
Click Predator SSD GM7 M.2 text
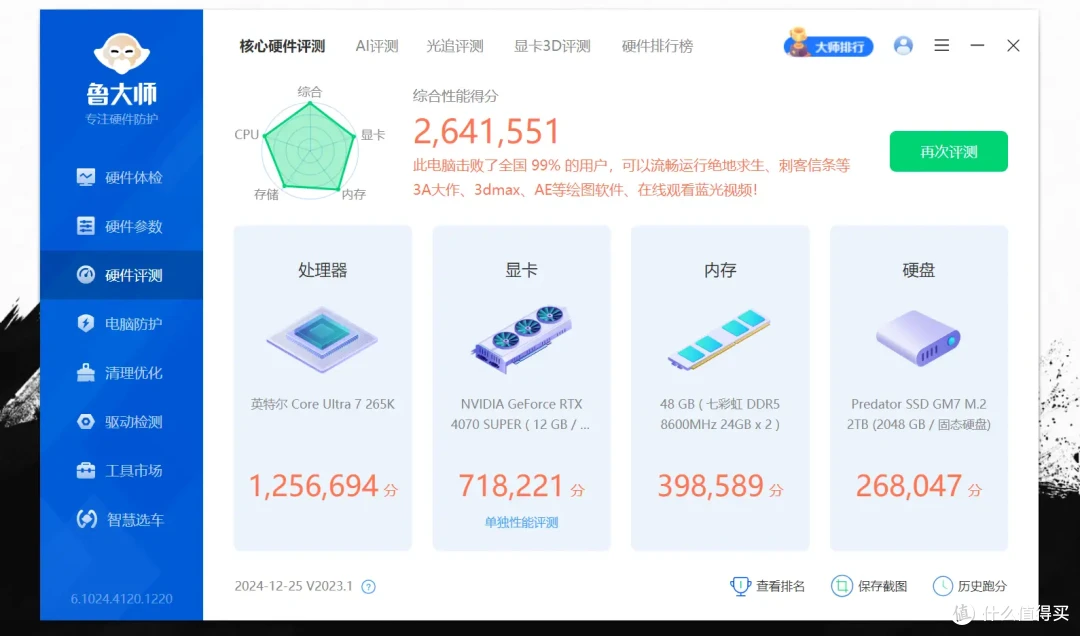918,414
